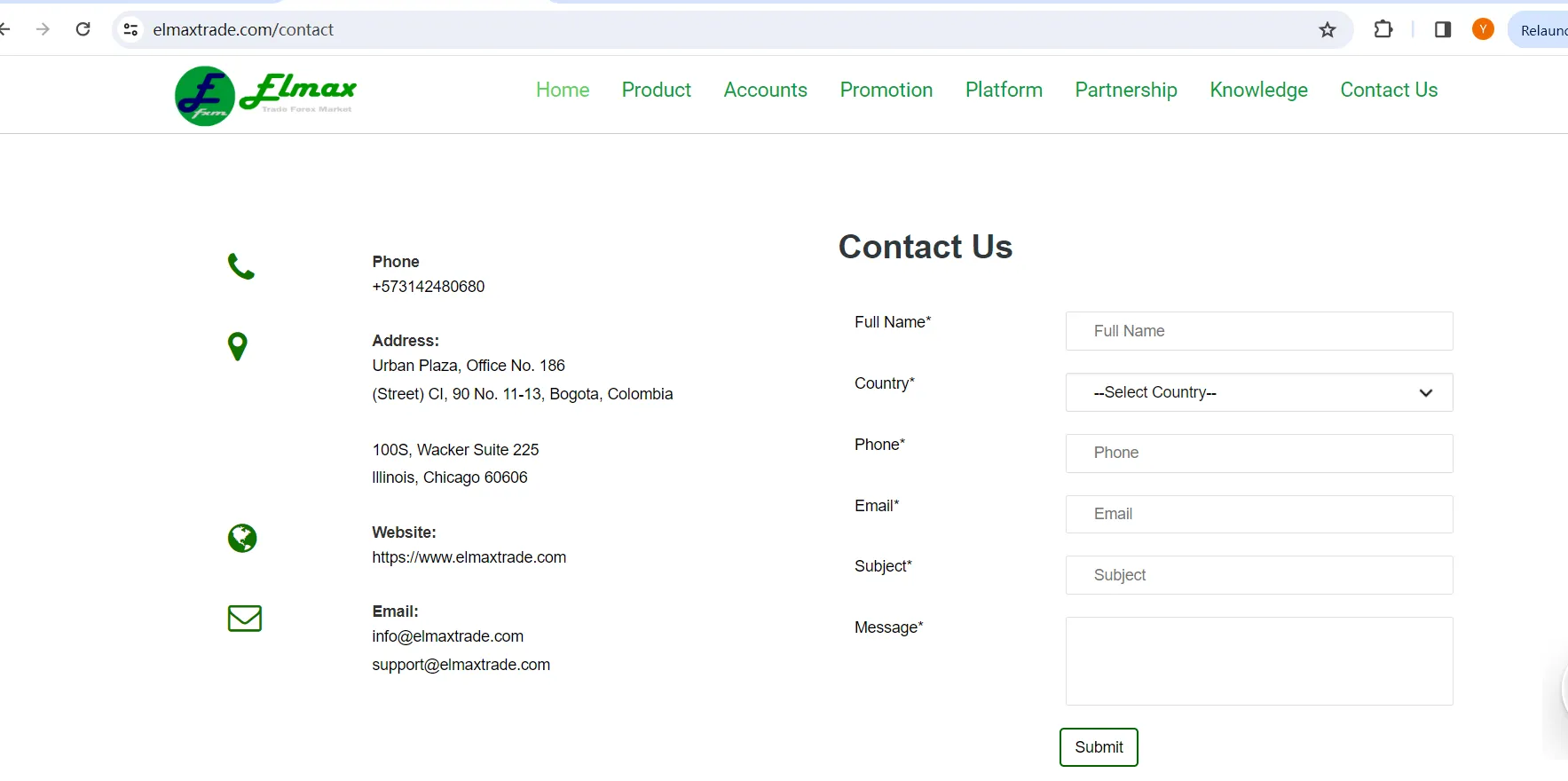Open the browser extensions puzzle icon

pyautogui.click(x=1383, y=29)
